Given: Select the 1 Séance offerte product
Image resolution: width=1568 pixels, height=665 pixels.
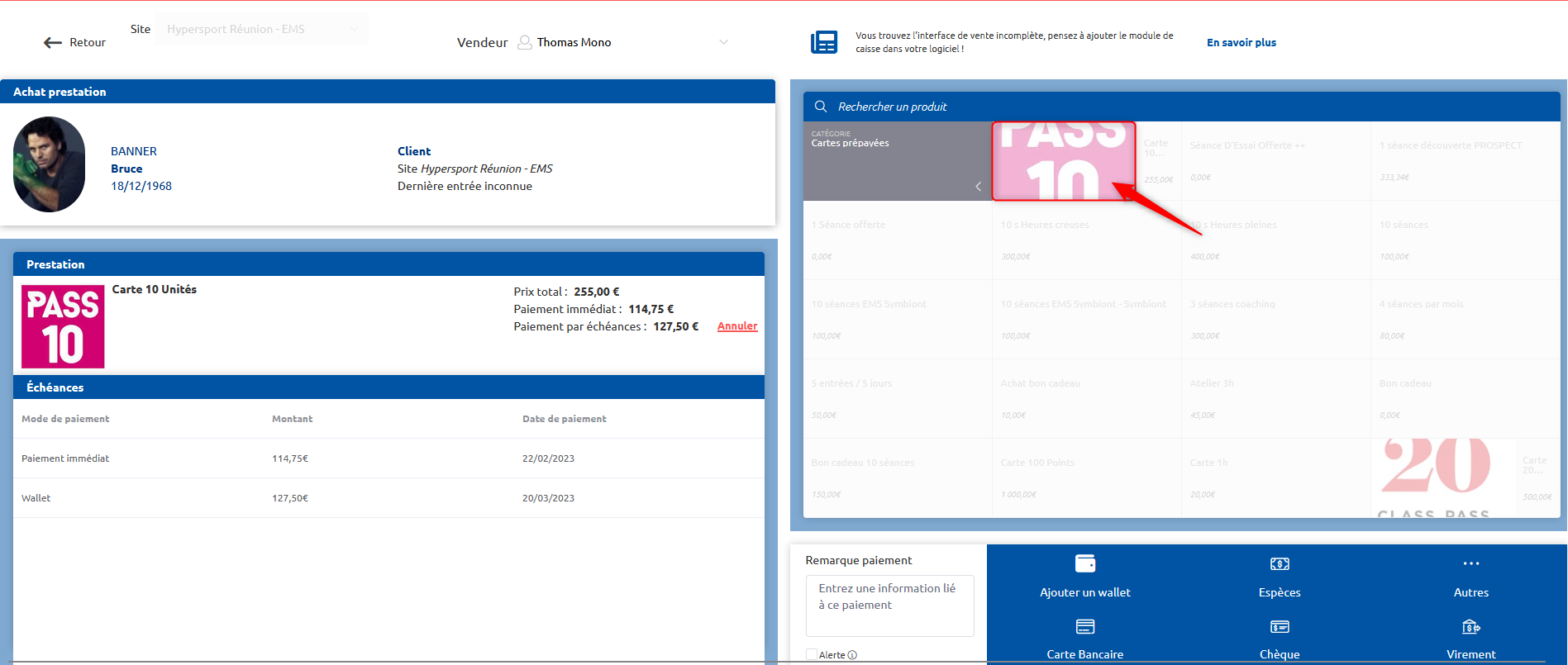Looking at the screenshot, I should 898,240.
